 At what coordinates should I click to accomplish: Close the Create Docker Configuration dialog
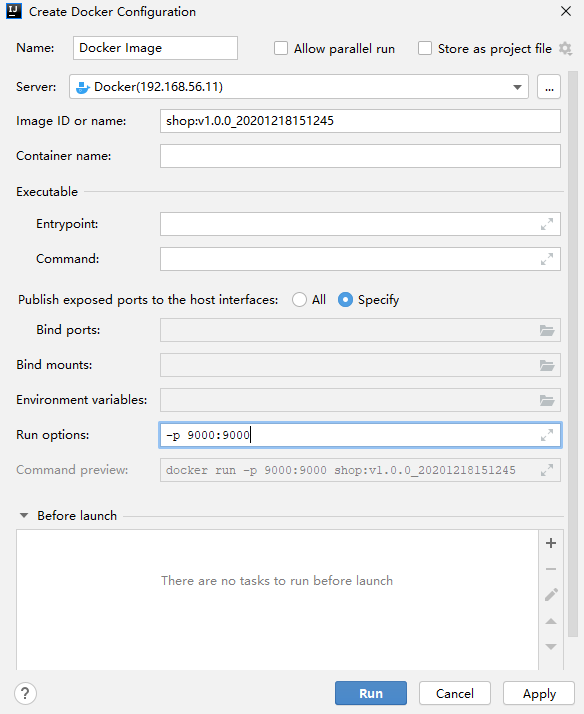[x=566, y=11]
